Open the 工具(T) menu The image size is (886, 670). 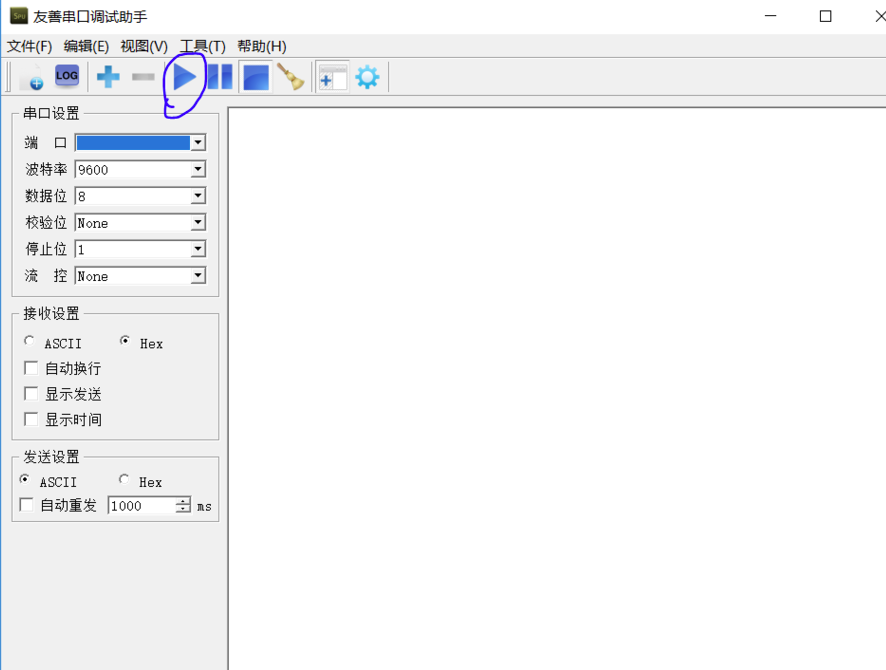(x=202, y=46)
